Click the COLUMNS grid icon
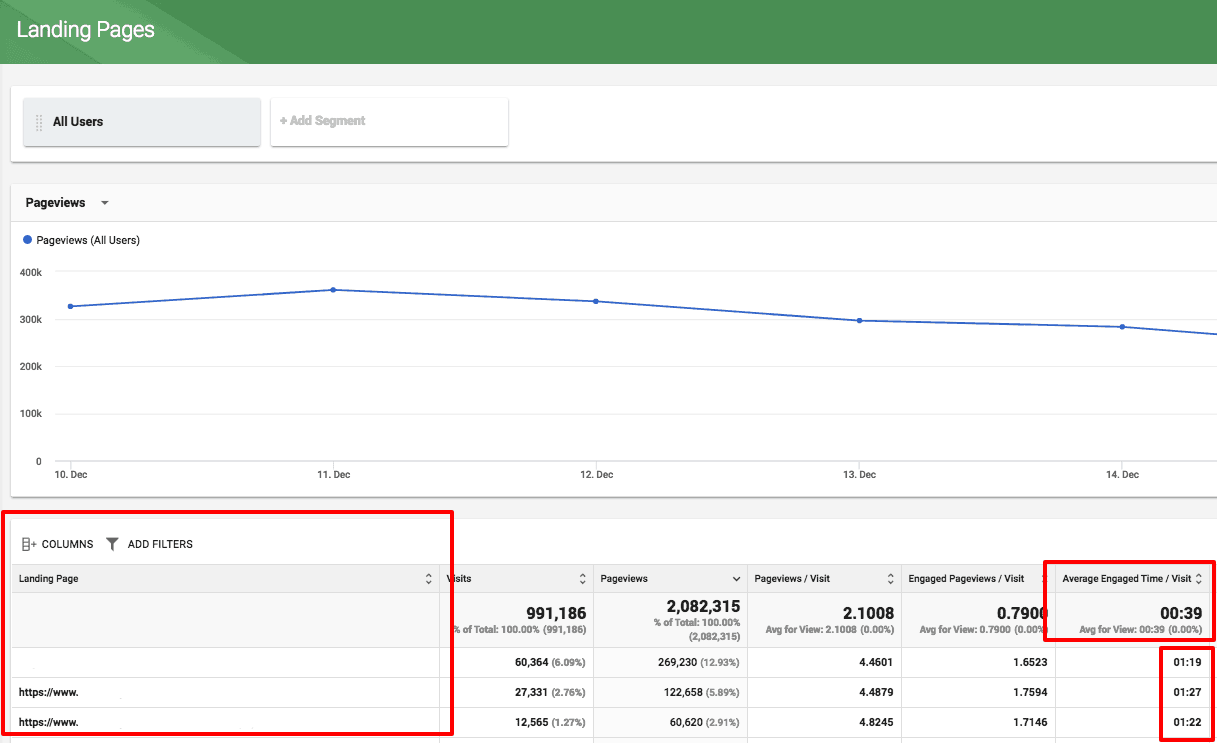Screen dimensions: 1217x743 [x=28, y=544]
